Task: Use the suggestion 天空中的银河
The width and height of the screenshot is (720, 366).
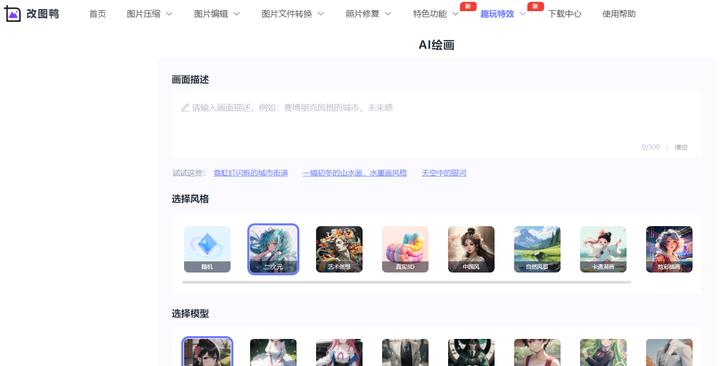Action: coord(444,173)
